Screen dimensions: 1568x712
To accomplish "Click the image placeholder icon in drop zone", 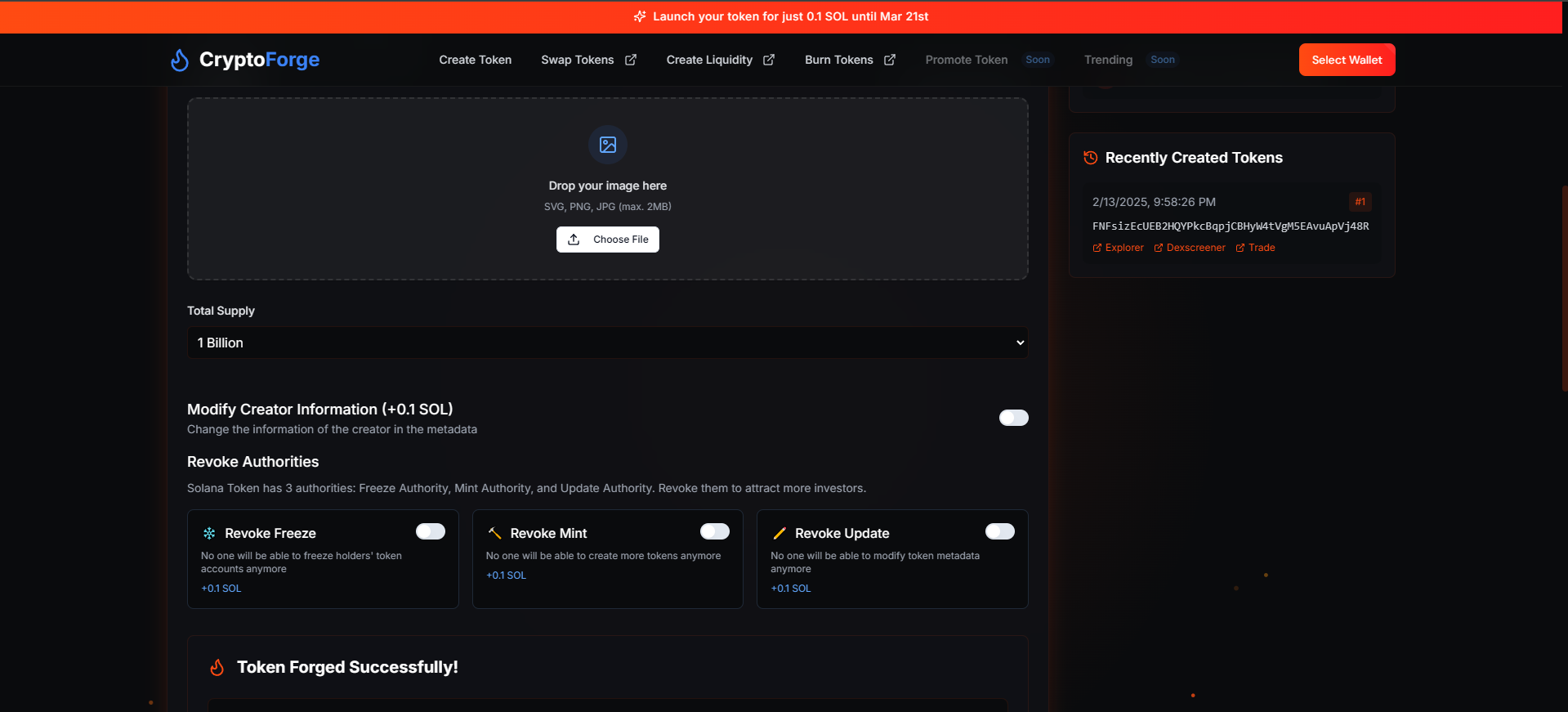I will (x=608, y=145).
